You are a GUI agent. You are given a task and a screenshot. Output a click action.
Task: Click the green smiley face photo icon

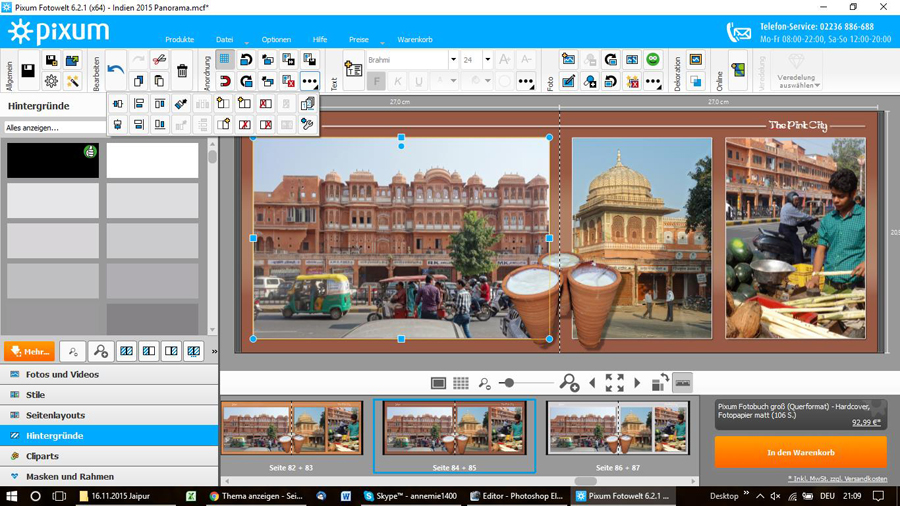point(653,60)
